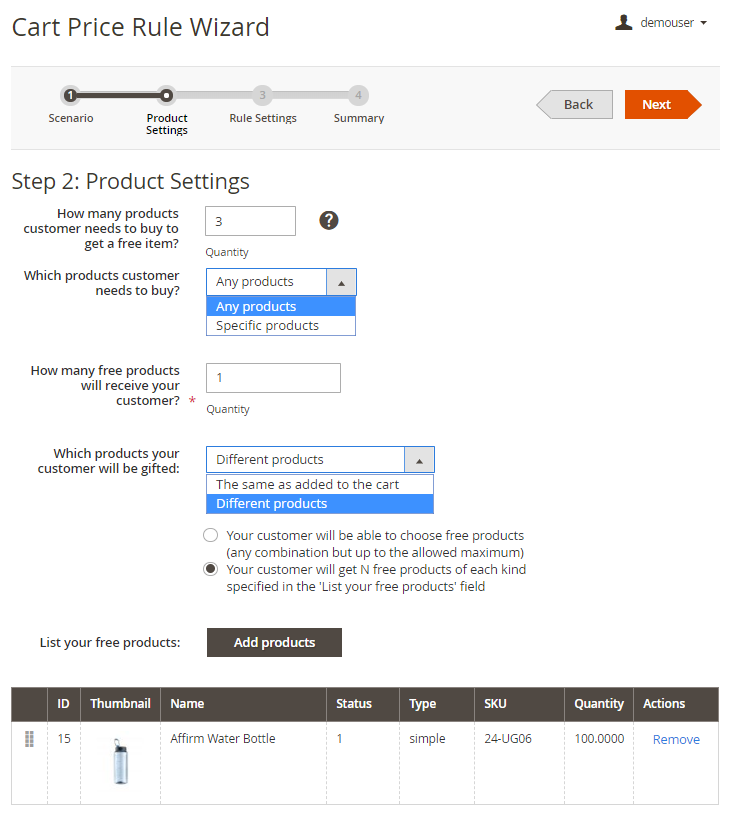Click step 1 Scenario circle in wizard
The height and width of the screenshot is (815, 735).
[70, 96]
